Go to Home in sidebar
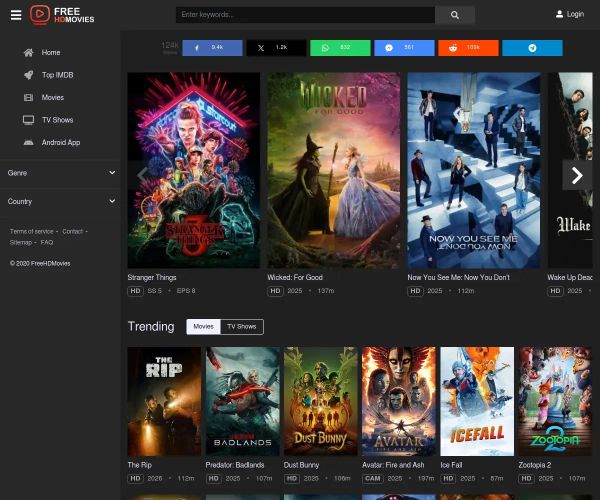This screenshot has height=500, width=600. (x=51, y=52)
